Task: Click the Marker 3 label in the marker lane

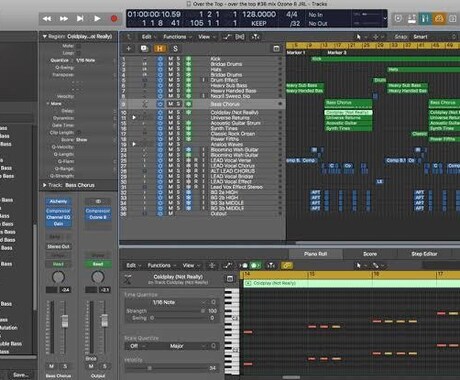Action: click(x=337, y=53)
